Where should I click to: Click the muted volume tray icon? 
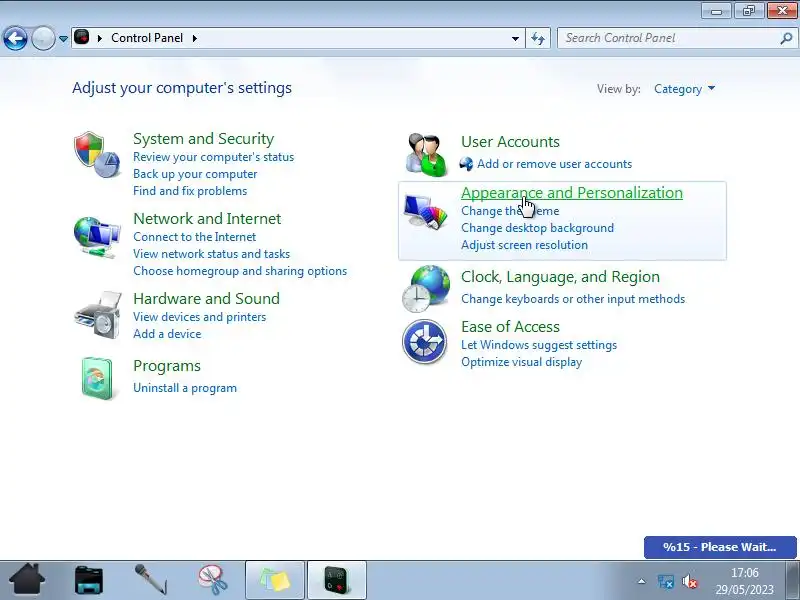tap(690, 582)
